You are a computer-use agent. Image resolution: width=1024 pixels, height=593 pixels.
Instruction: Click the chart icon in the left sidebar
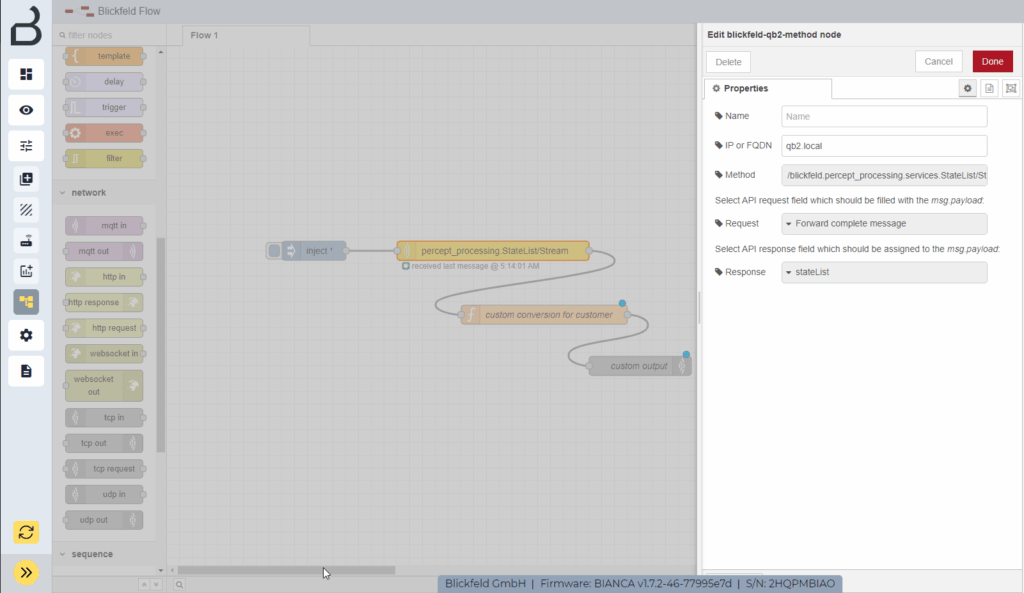tap(26, 270)
